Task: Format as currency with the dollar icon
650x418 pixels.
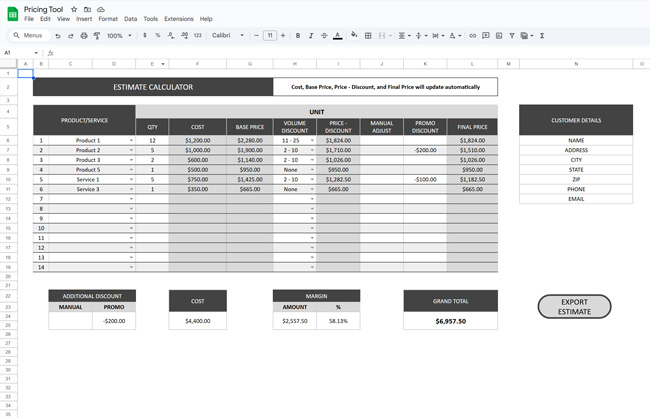Action: pyautogui.click(x=145, y=36)
